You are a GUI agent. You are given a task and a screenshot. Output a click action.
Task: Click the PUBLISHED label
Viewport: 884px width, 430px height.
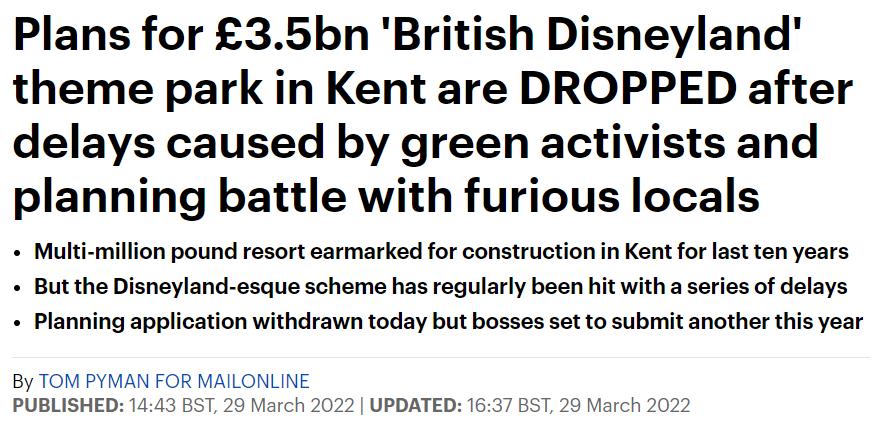point(68,406)
